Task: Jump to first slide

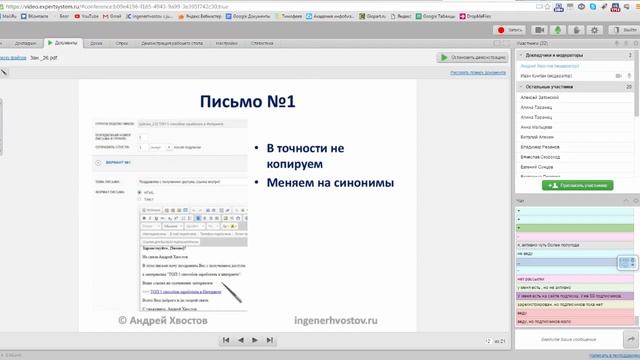Action: coord(226,340)
